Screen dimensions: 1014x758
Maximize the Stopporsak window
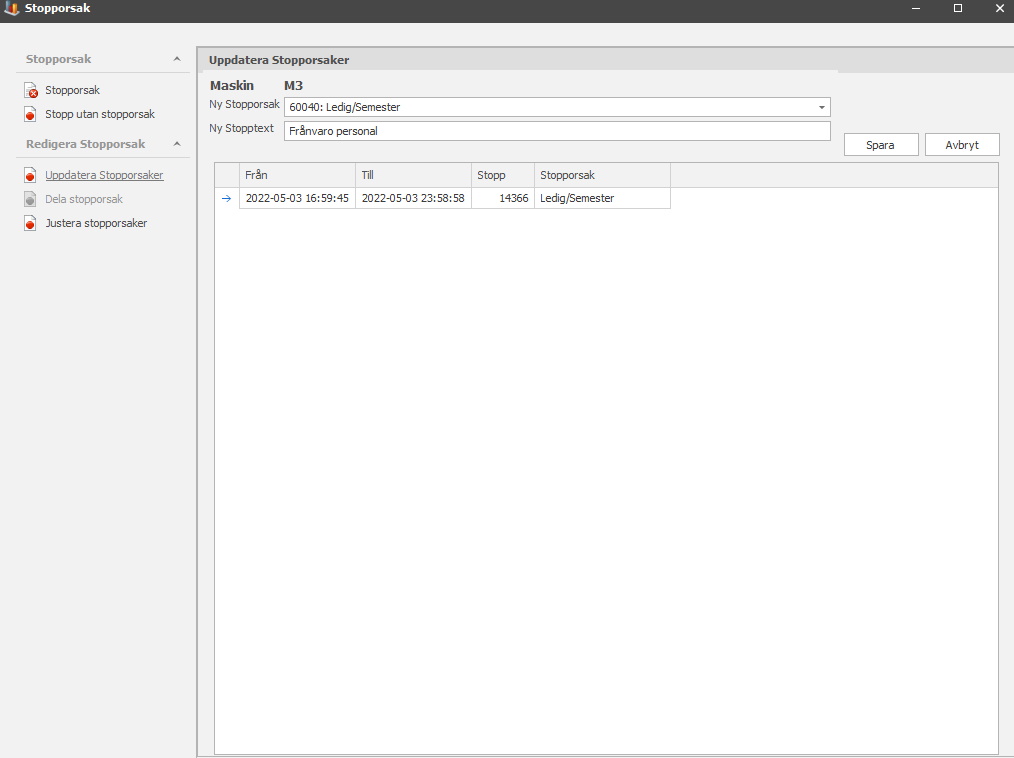point(958,8)
